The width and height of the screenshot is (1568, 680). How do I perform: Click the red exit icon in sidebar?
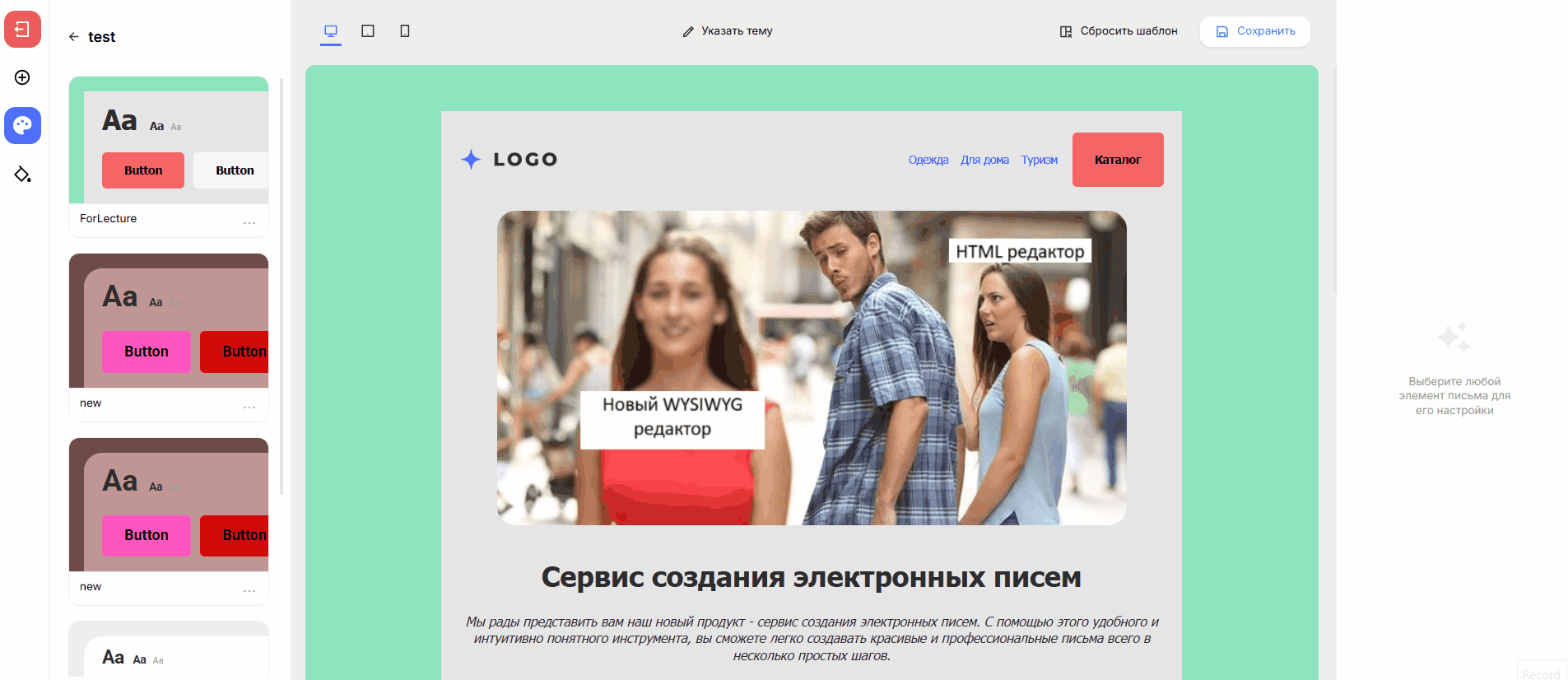22,30
